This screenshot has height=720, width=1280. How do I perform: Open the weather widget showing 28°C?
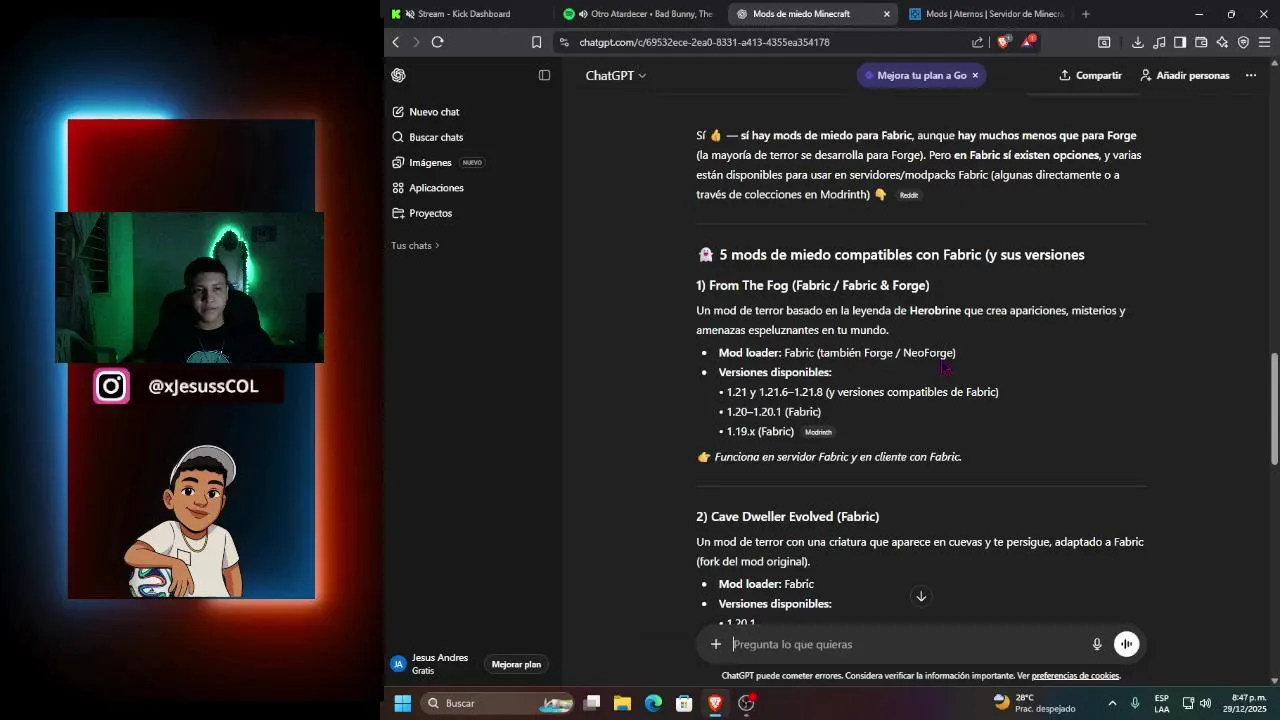point(1035,703)
